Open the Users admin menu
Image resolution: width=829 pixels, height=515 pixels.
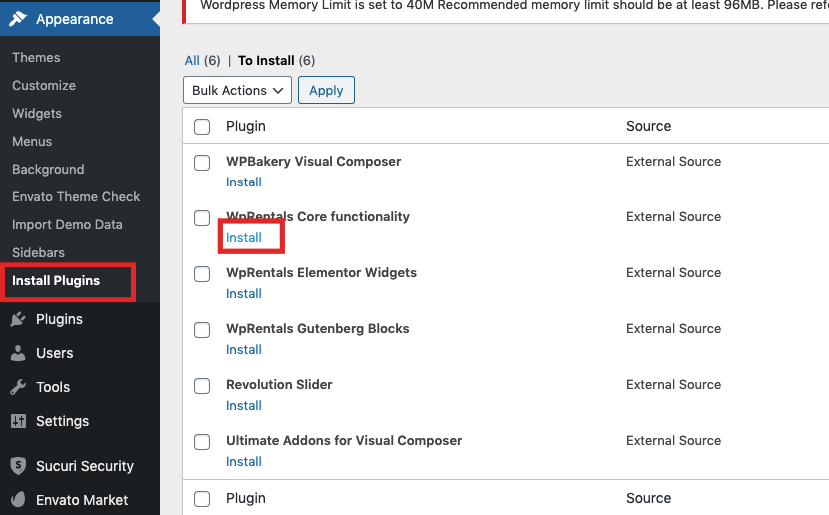tap(80, 353)
